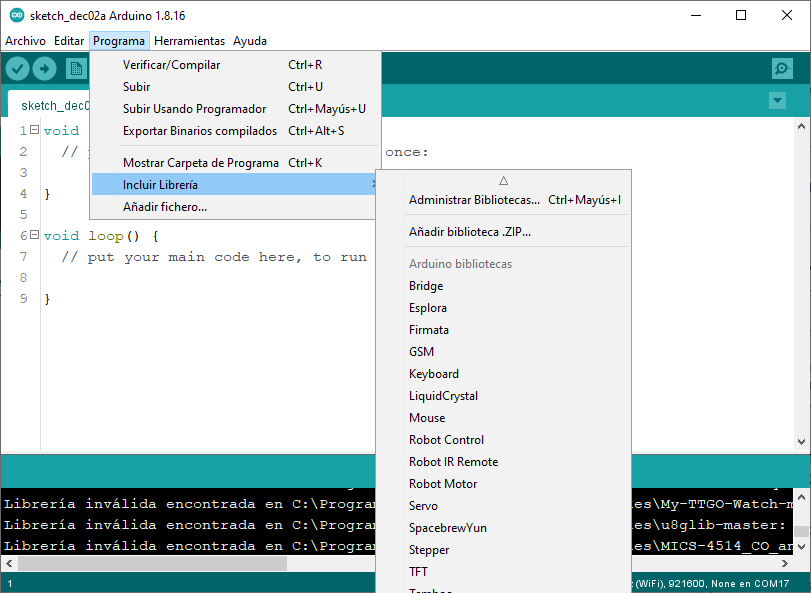
Task: Select Exportar Binarios compilados
Action: (x=235, y=131)
